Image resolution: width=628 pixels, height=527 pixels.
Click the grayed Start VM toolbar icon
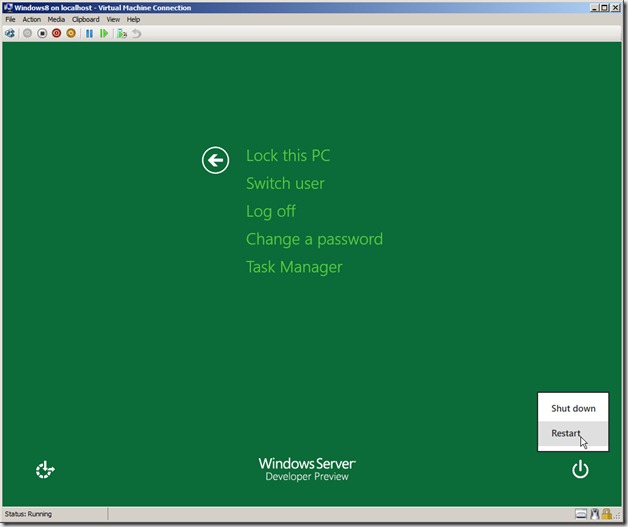pos(27,34)
